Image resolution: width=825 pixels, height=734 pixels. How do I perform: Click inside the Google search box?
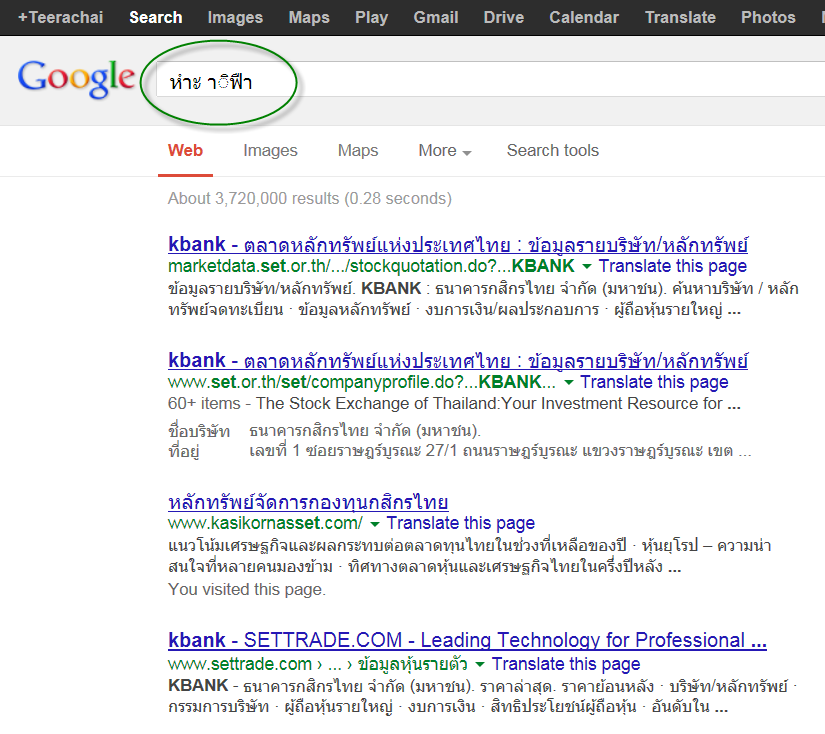490,79
